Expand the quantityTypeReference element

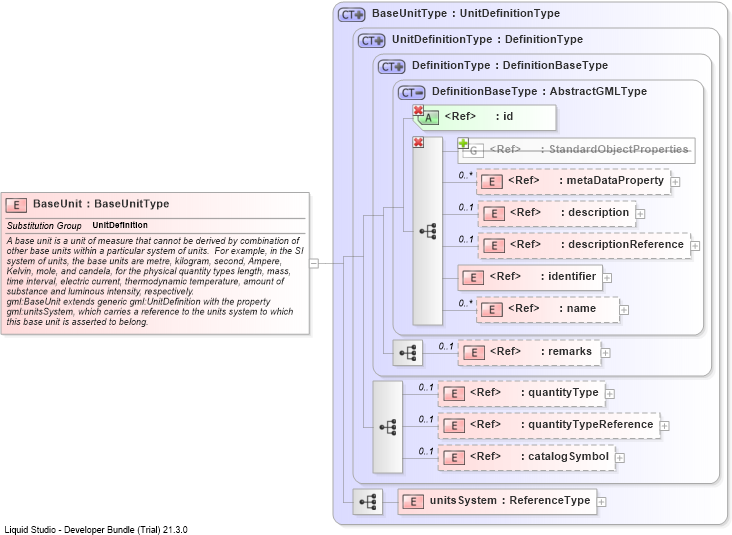click(664, 426)
